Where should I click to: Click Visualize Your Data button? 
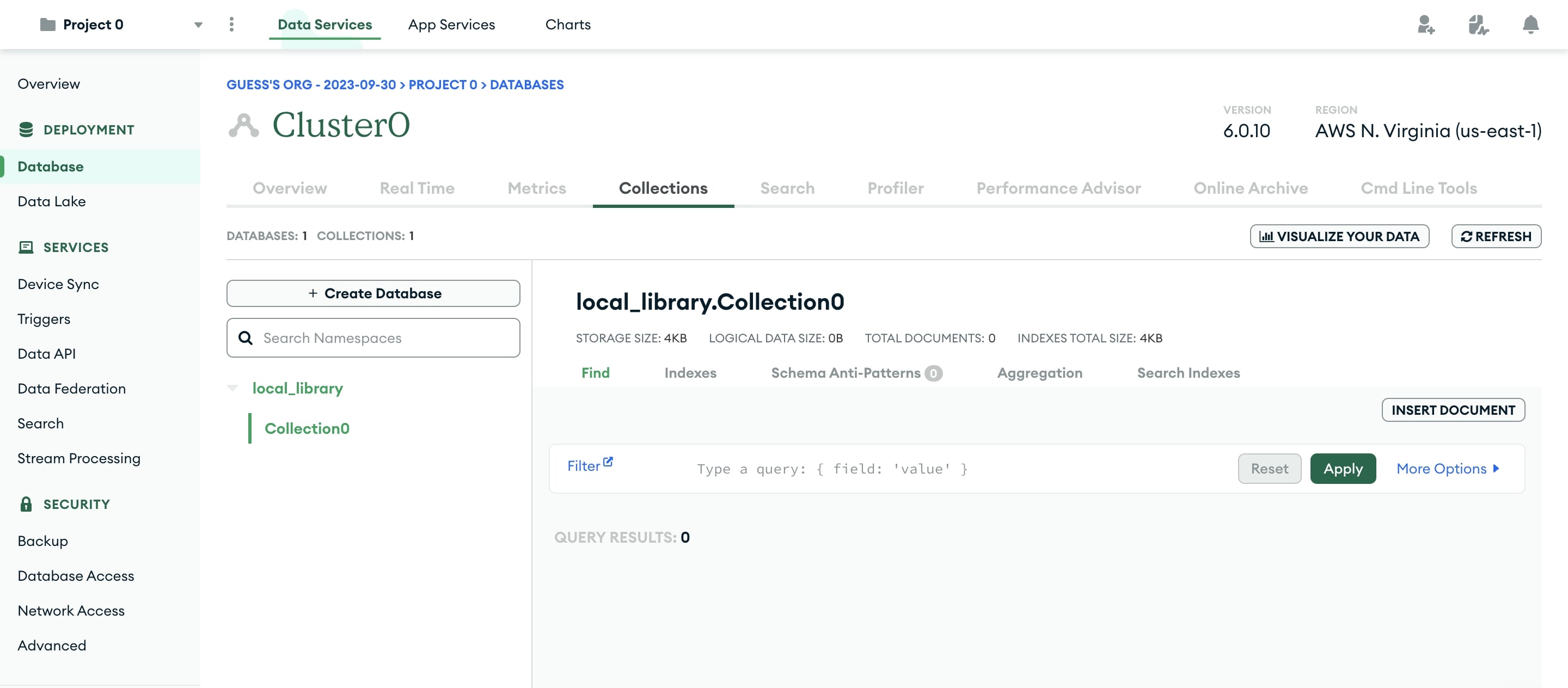click(1339, 236)
